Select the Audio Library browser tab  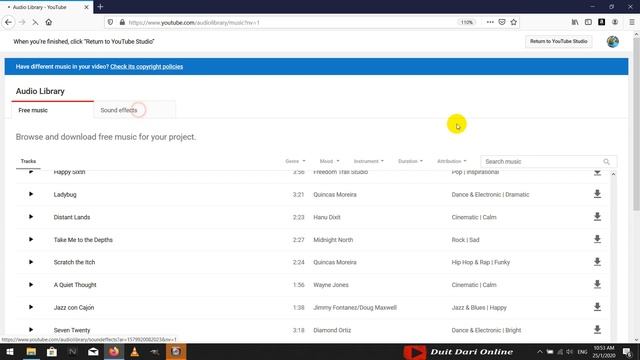47,7
